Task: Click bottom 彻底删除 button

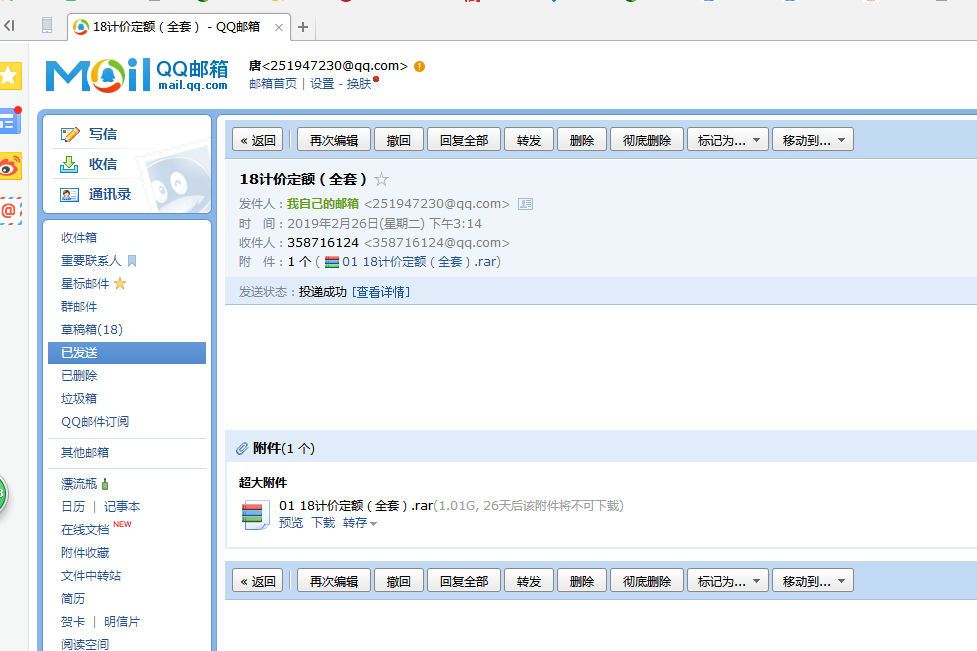Action: point(647,581)
